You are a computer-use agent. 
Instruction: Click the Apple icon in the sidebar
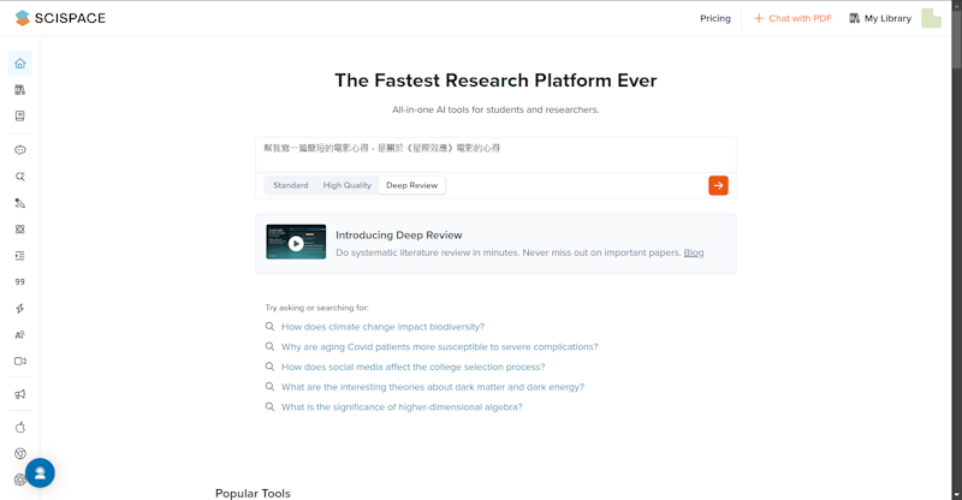click(20, 427)
